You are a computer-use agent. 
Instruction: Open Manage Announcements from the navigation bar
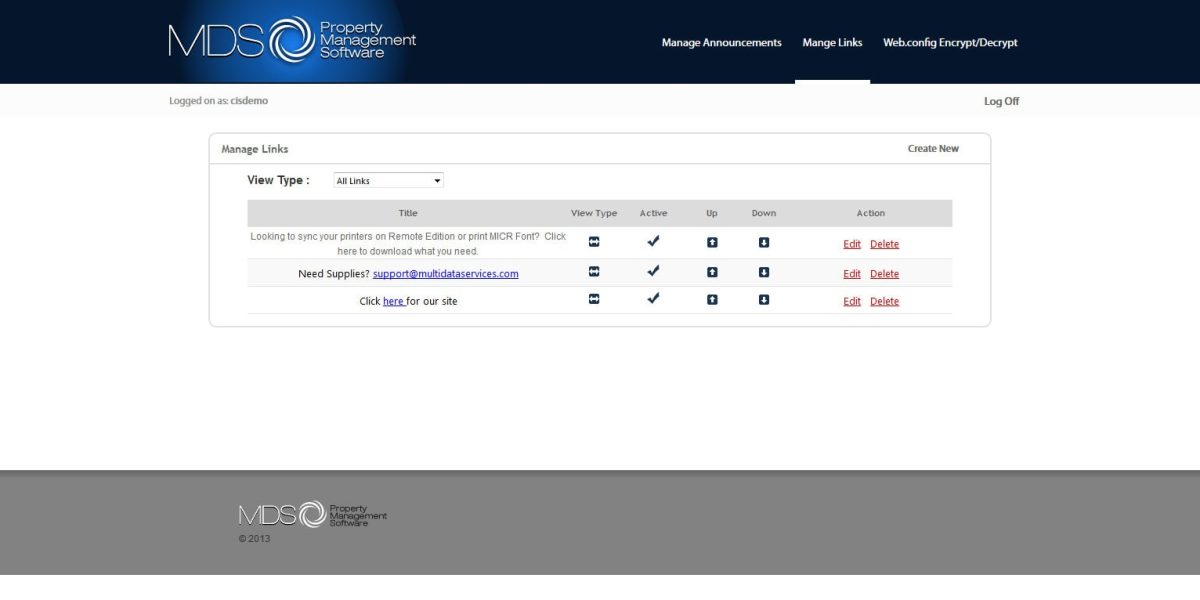[722, 43]
